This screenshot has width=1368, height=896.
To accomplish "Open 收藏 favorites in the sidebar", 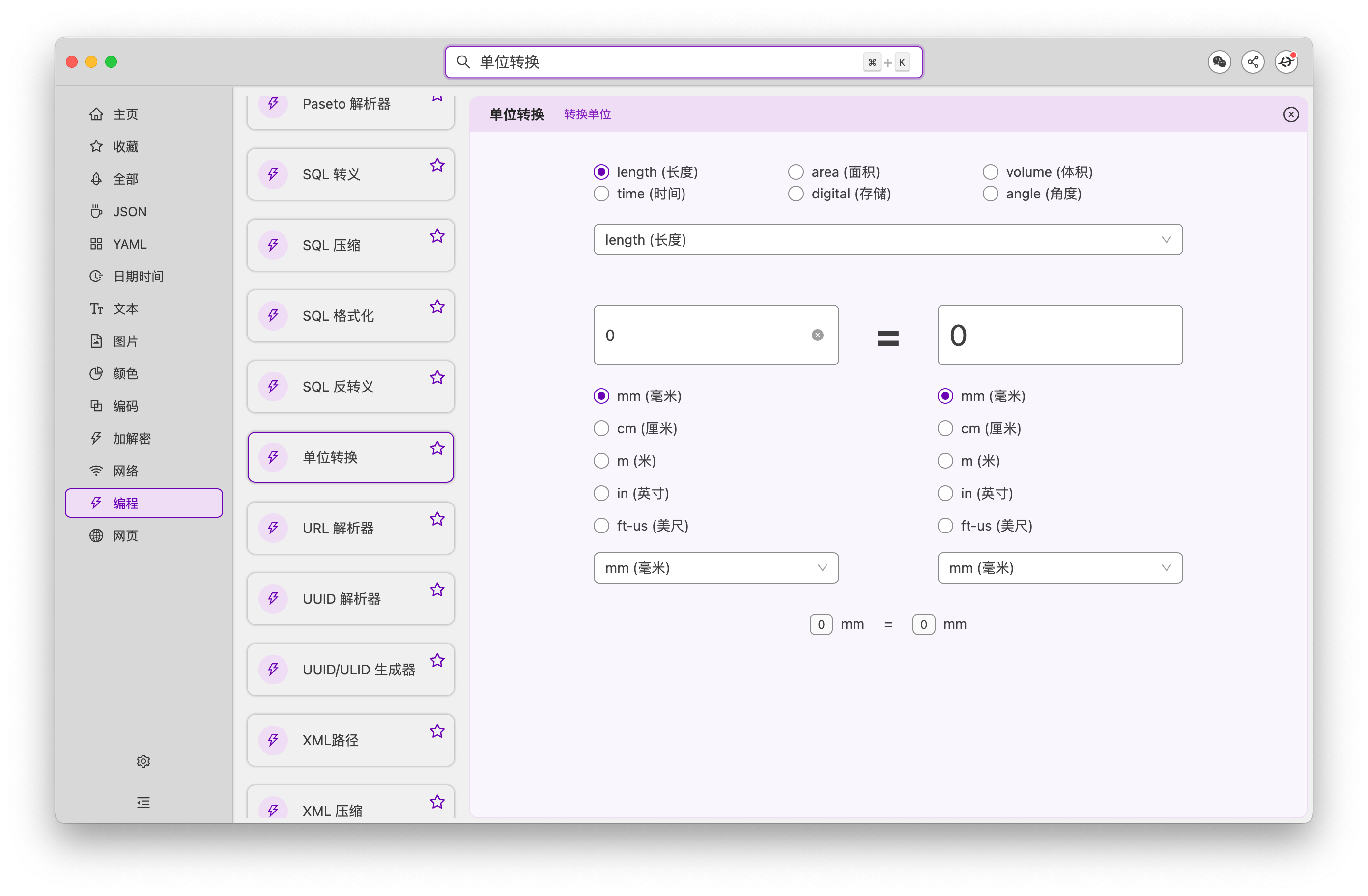I will point(143,146).
